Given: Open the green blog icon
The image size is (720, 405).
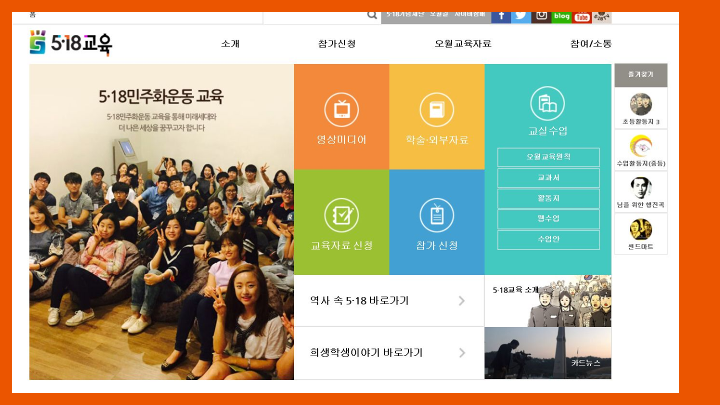Looking at the screenshot, I should pos(562,16).
